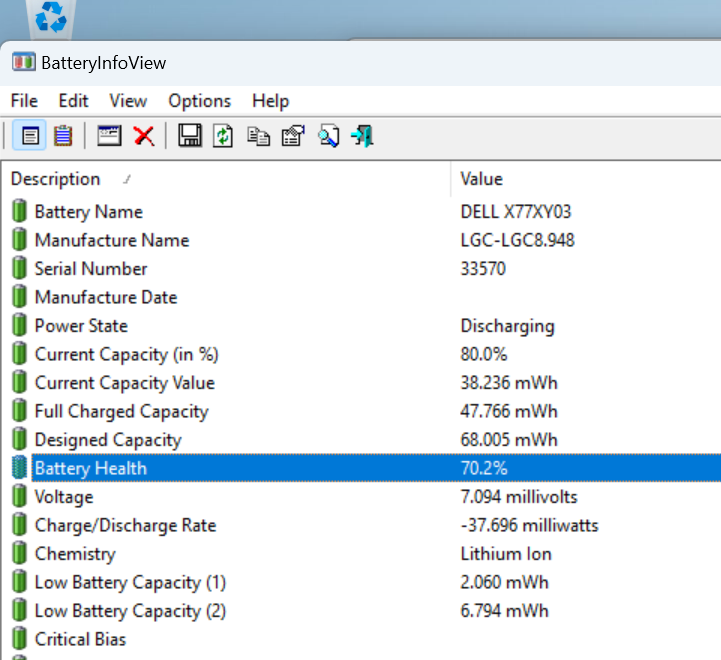721x660 pixels.
Task: Click the window-shaped toolbar icon before the red X
Action: coord(109,136)
